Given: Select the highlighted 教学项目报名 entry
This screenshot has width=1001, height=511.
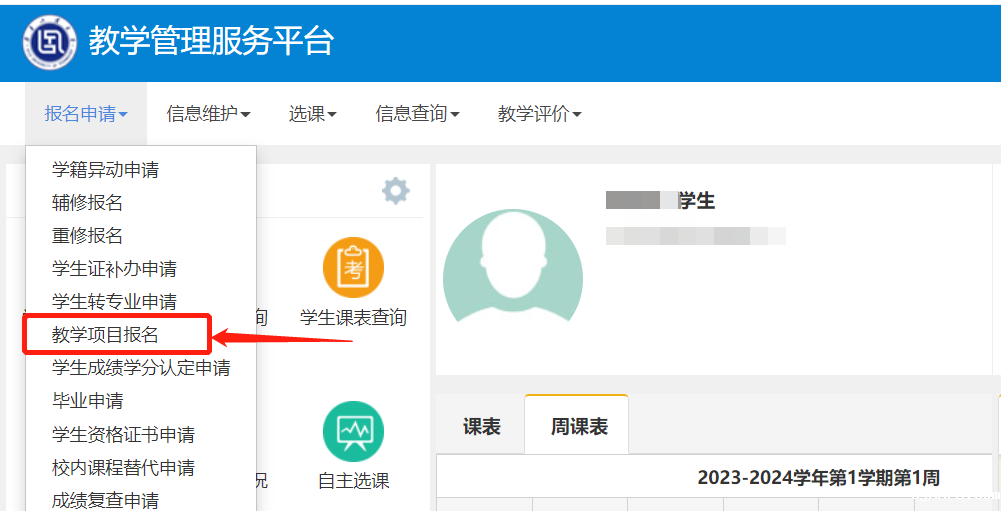Looking at the screenshot, I should point(105,335).
